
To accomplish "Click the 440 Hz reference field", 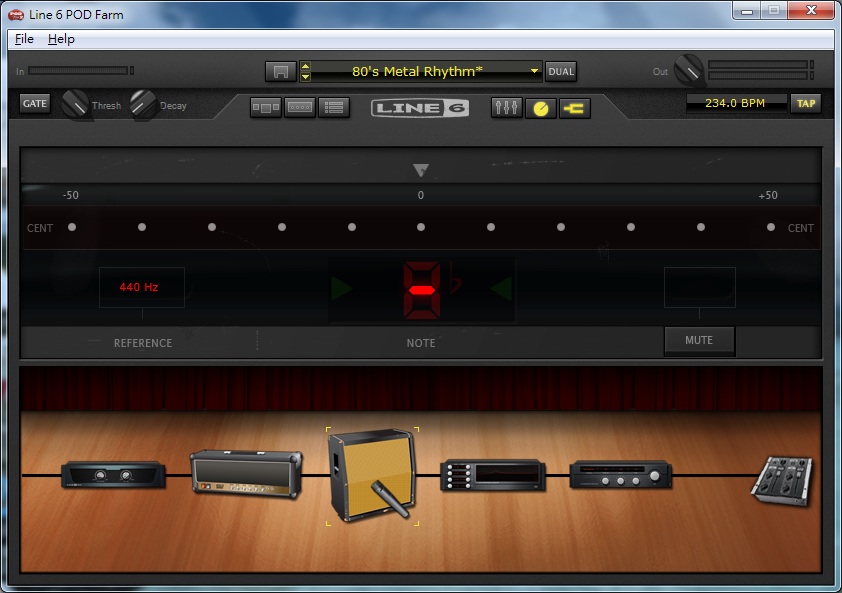I will click(142, 287).
